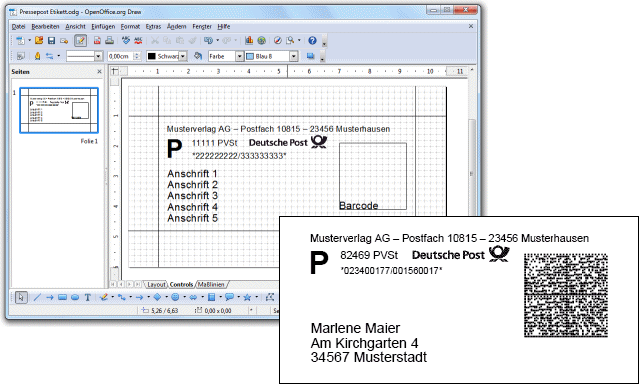Select the Line with arrow tool
Screen dimensions: 639x384
point(50,297)
